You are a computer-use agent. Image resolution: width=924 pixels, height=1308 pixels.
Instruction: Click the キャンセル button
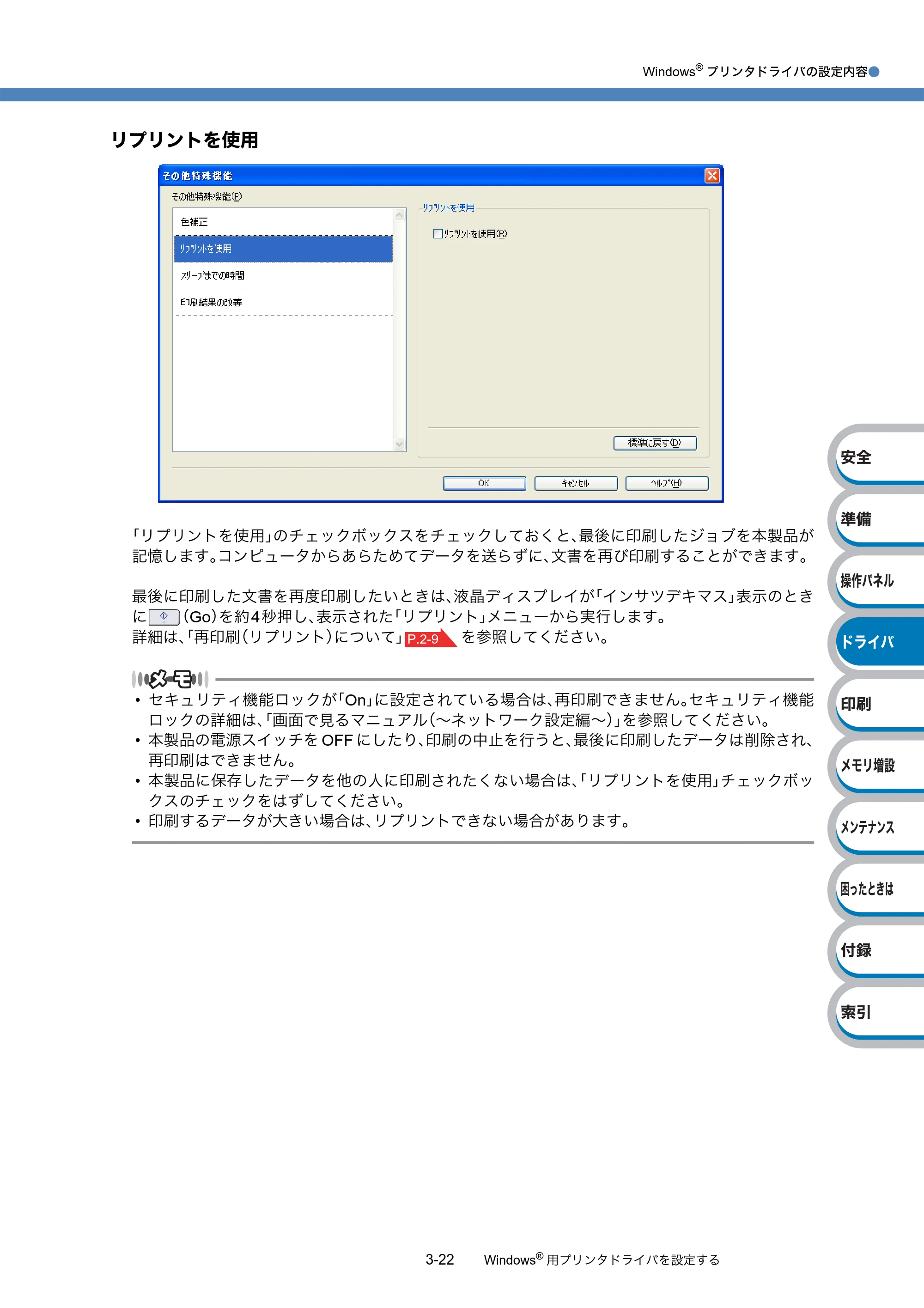point(576,483)
